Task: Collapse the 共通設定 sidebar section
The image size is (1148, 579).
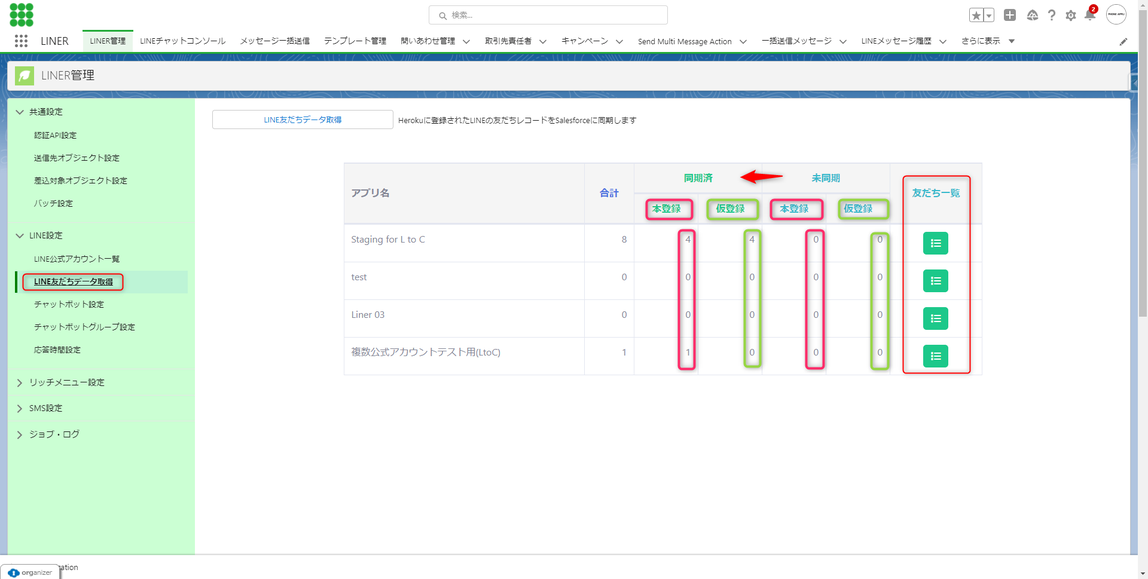Action: (x=20, y=112)
